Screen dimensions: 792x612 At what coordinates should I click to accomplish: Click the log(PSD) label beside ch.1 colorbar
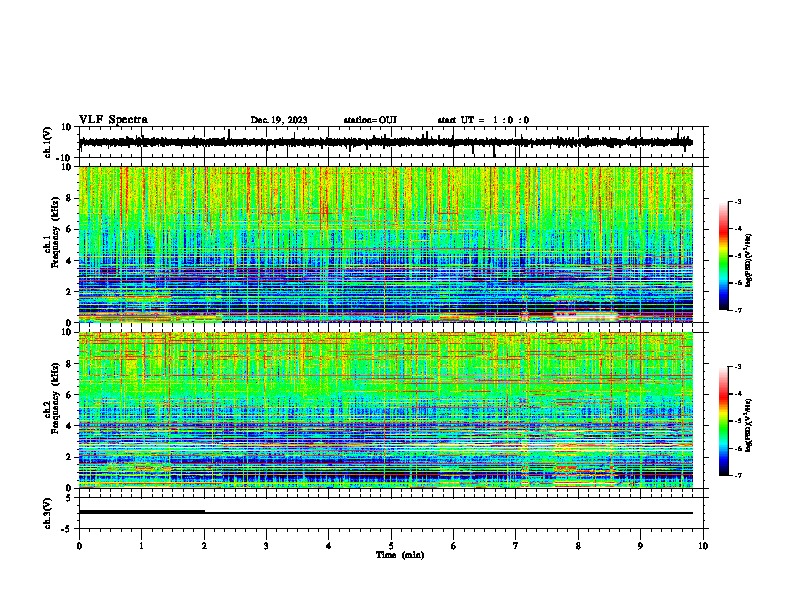coord(748,260)
